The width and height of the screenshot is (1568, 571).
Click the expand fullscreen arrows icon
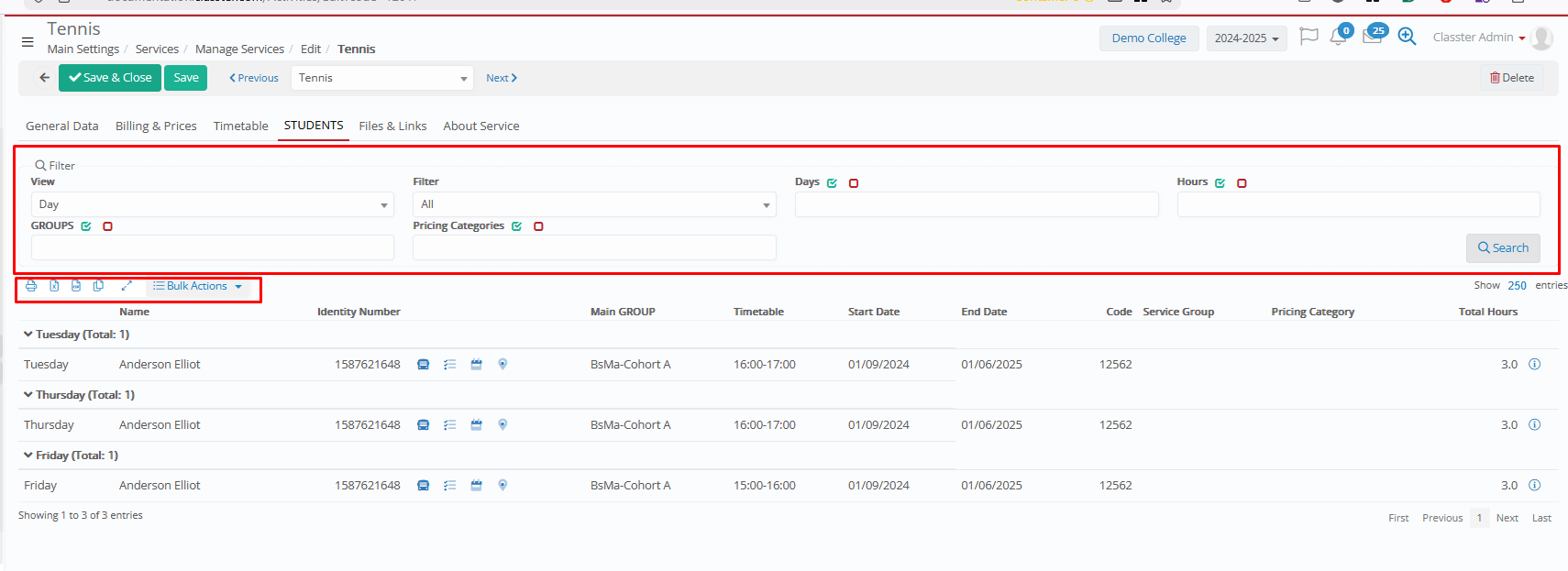(x=127, y=286)
